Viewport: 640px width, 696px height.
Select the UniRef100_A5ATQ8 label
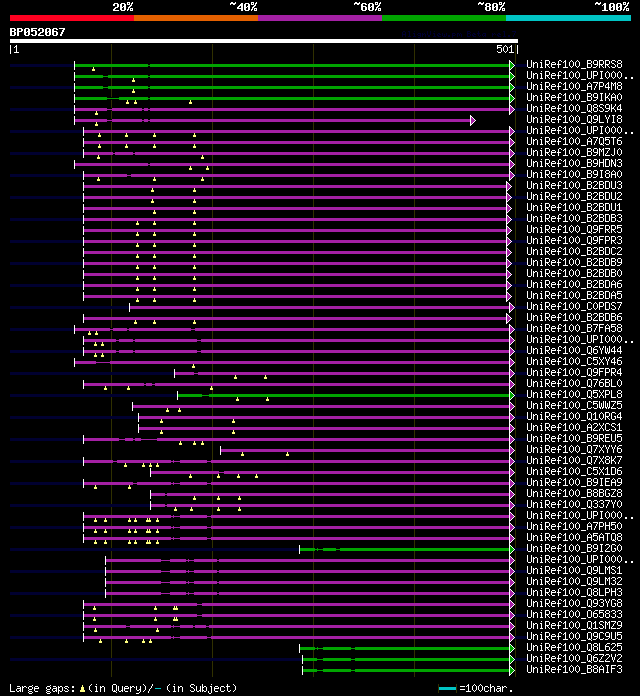(x=574, y=537)
